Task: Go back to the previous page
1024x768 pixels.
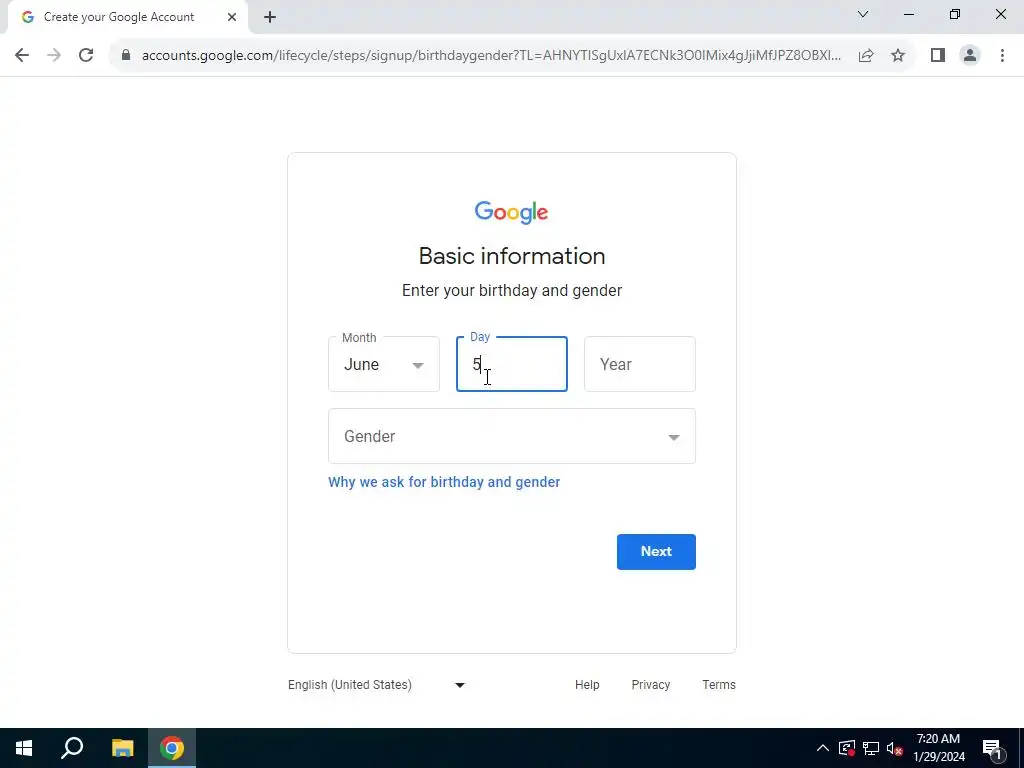Action: coord(22,56)
